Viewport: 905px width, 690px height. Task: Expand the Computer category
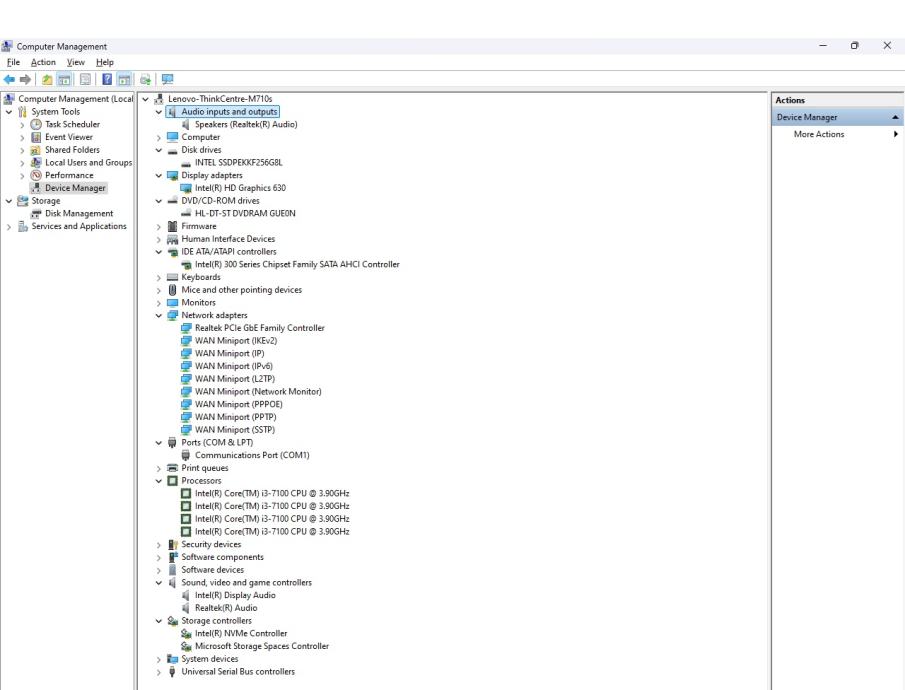[159, 137]
